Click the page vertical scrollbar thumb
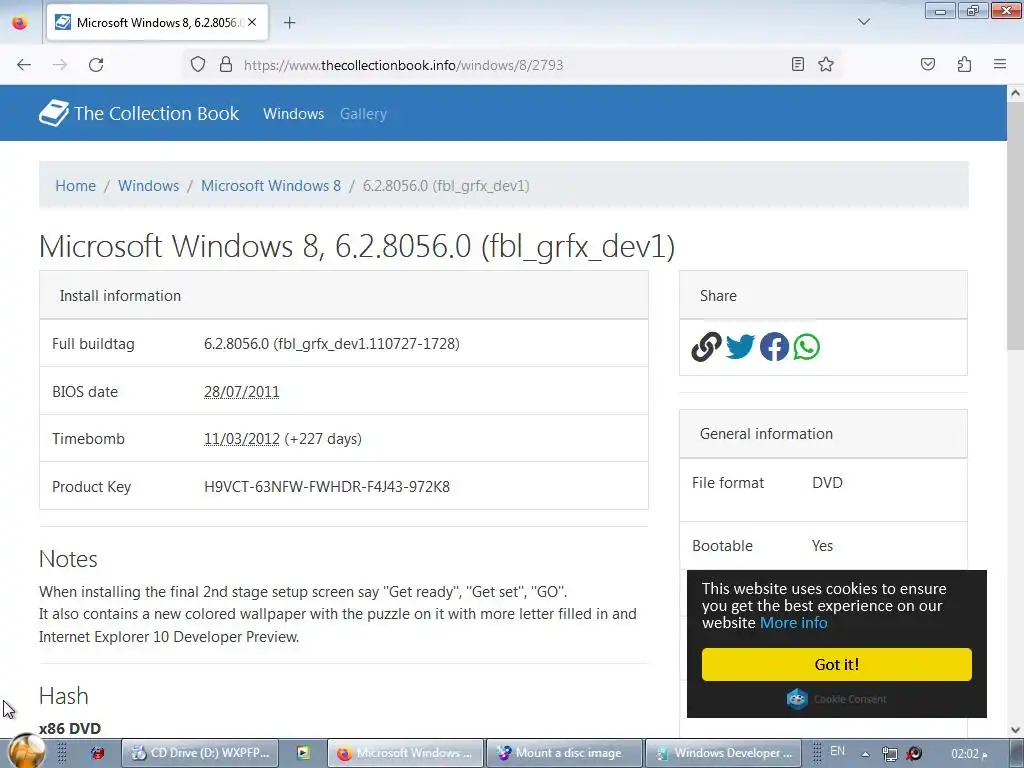This screenshot has width=1024, height=768. click(1015, 225)
